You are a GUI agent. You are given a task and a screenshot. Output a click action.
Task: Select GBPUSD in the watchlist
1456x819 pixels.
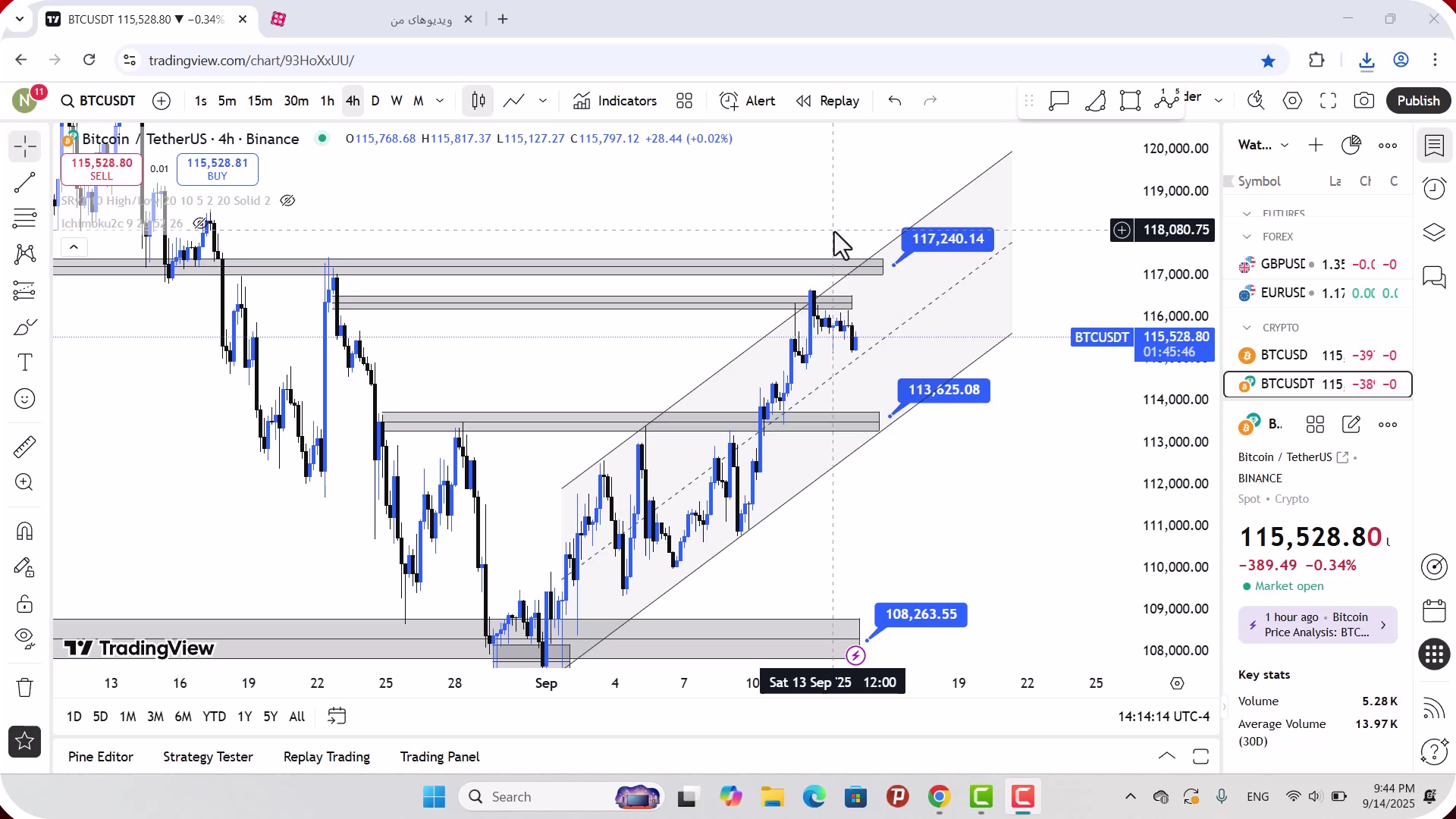click(x=1318, y=265)
